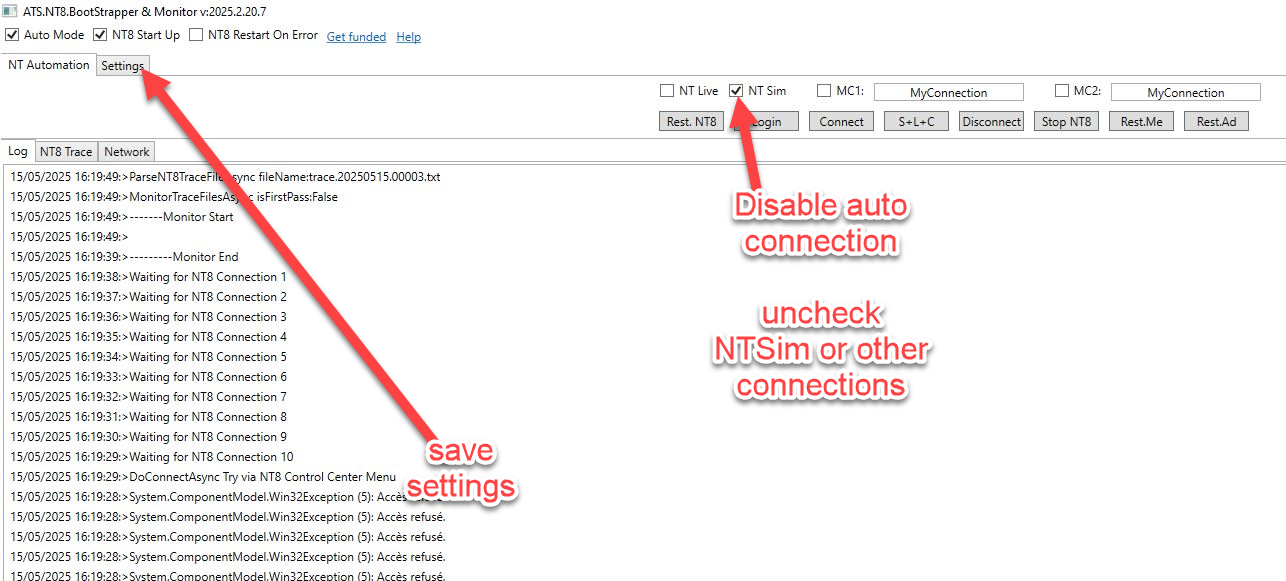Click the Login button

coord(766,122)
